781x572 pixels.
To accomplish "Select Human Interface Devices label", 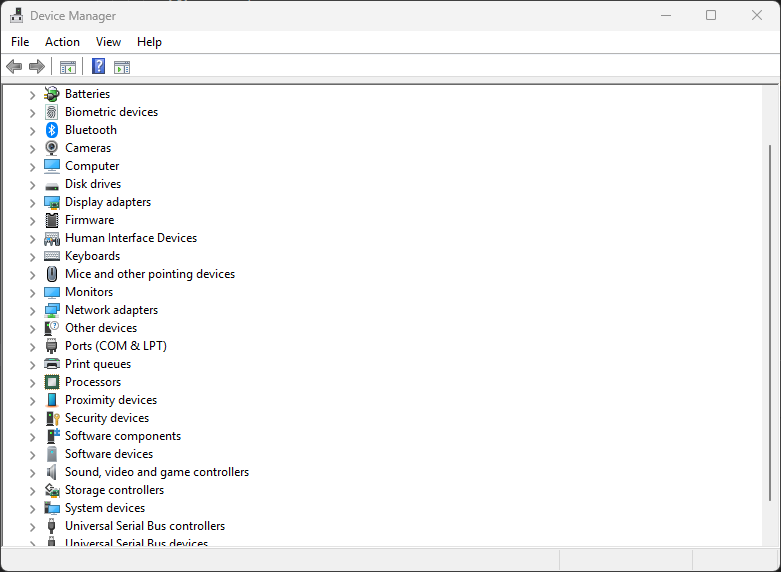I will click(x=131, y=238).
